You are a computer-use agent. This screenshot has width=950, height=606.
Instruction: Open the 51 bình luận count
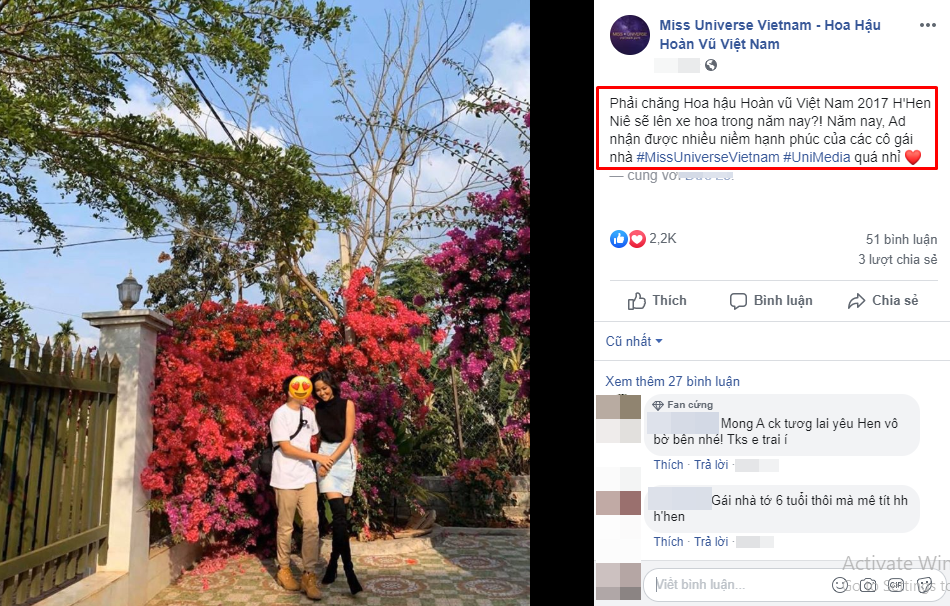(x=902, y=239)
